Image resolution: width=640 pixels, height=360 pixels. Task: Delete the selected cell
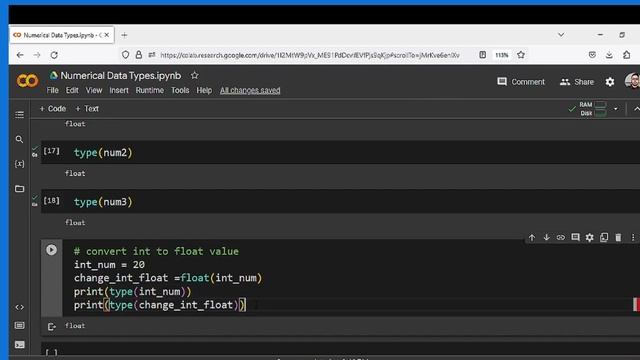(x=618, y=237)
